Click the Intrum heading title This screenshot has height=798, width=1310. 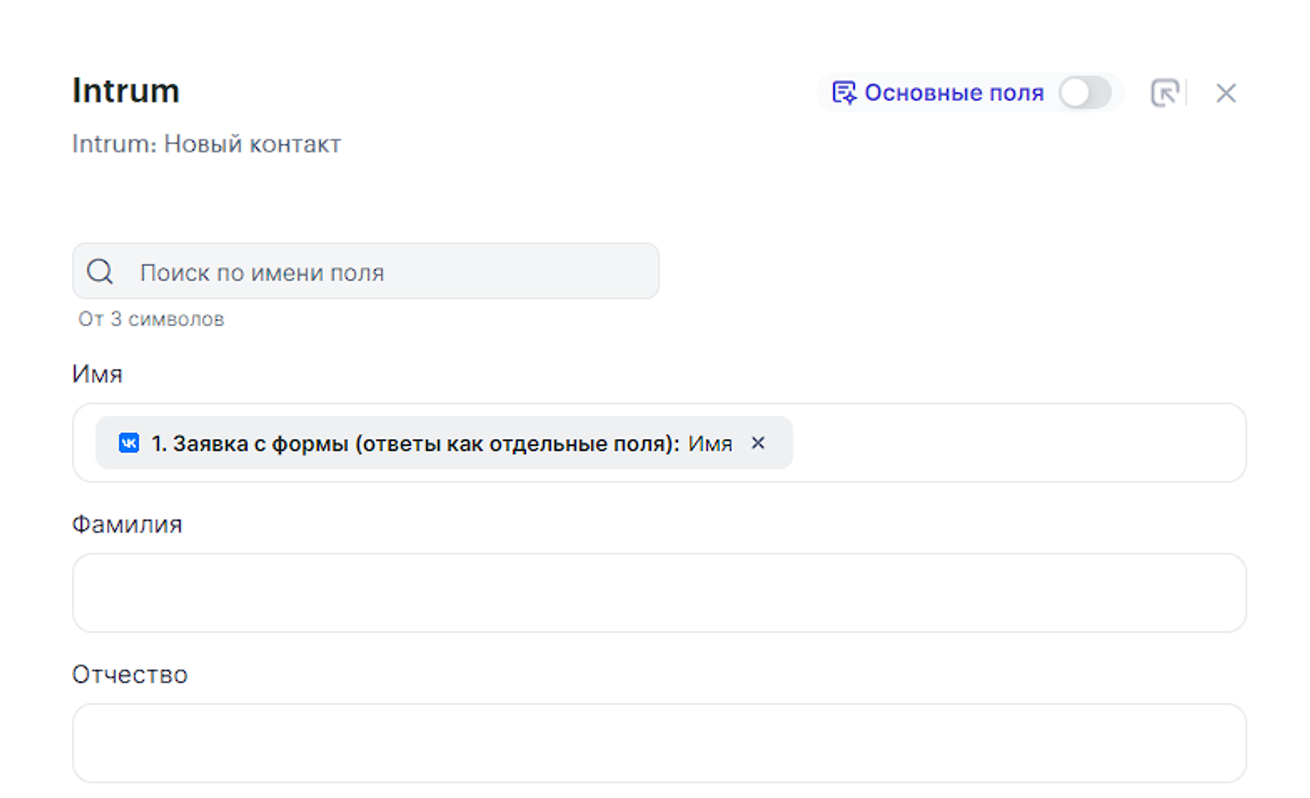126,91
